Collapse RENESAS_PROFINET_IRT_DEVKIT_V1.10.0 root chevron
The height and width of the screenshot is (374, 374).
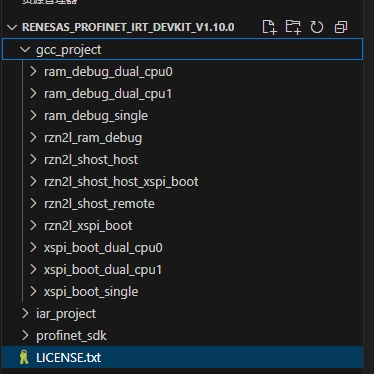click(12, 27)
